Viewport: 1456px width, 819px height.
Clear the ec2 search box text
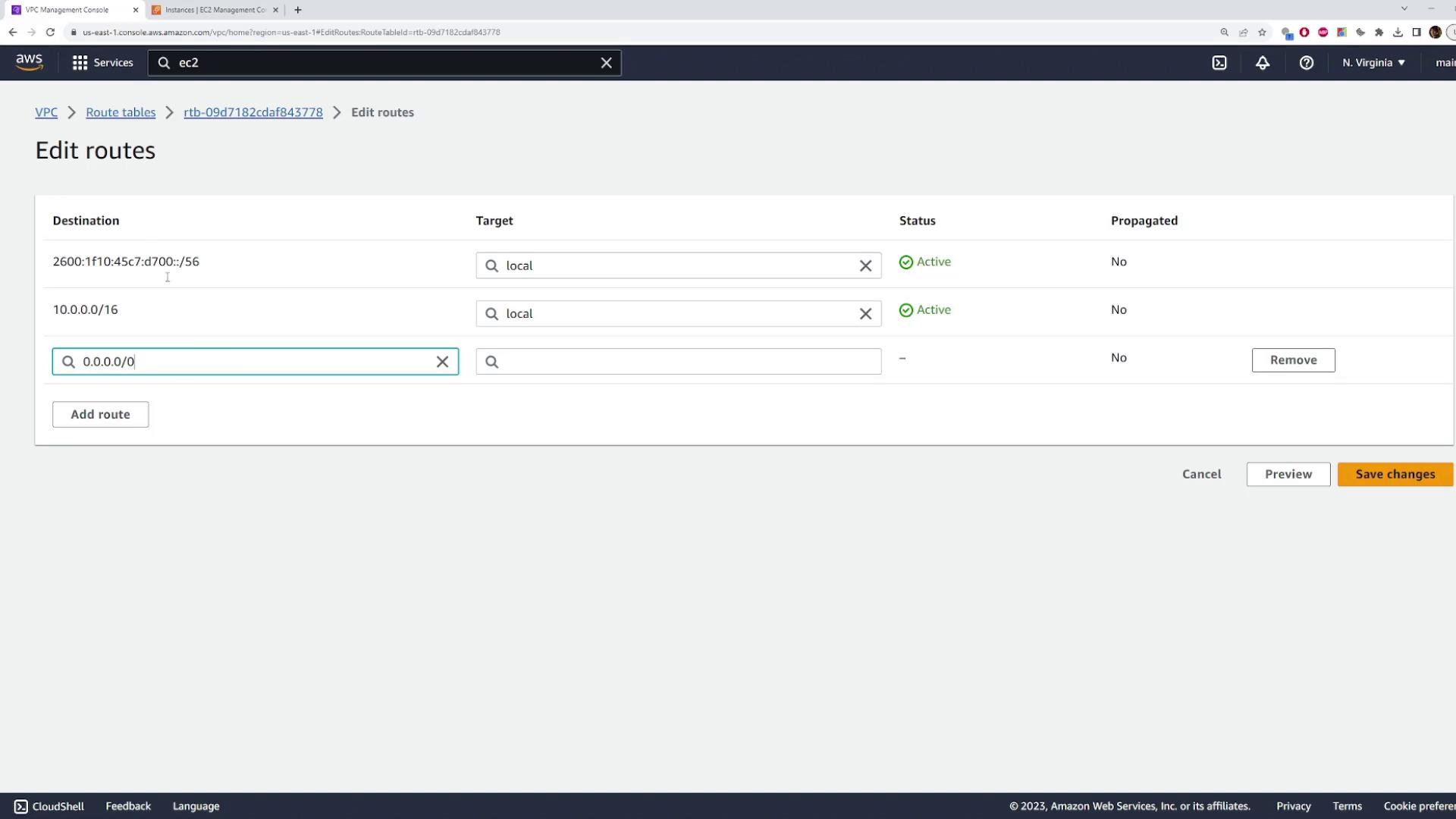click(x=606, y=63)
